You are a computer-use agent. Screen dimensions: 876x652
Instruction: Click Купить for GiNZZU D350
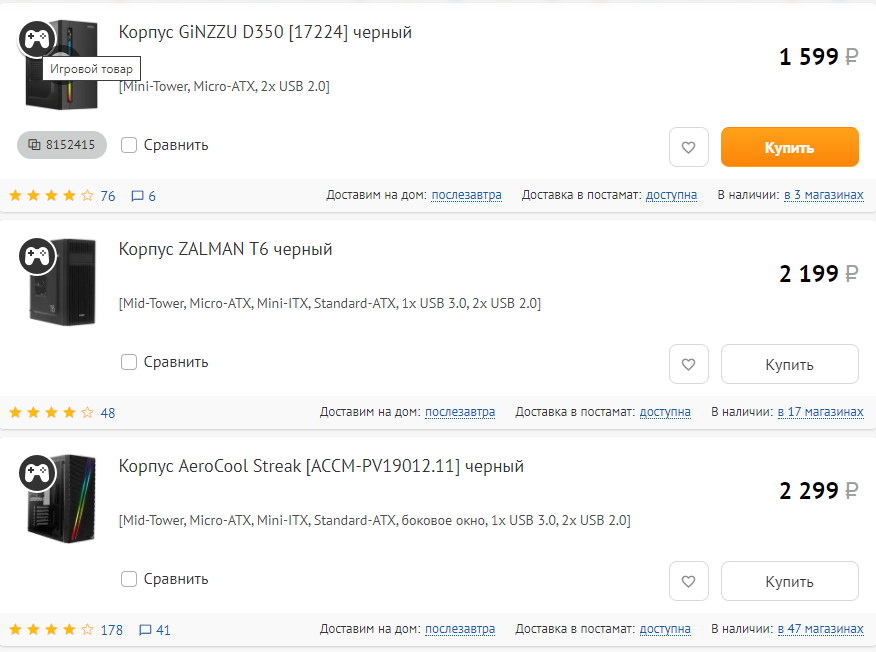pyautogui.click(x=789, y=146)
